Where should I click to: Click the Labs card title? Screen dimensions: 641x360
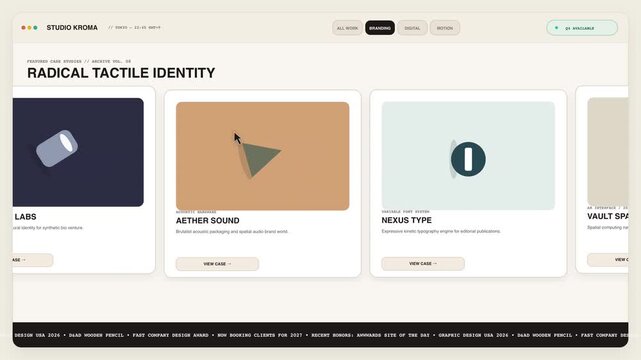[x=25, y=217]
